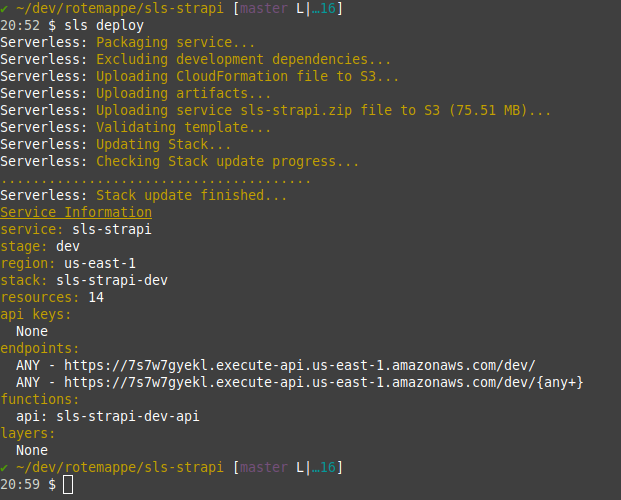Click the green checkmark on the bottom prompt line
The height and width of the screenshot is (500, 621).
4,467
